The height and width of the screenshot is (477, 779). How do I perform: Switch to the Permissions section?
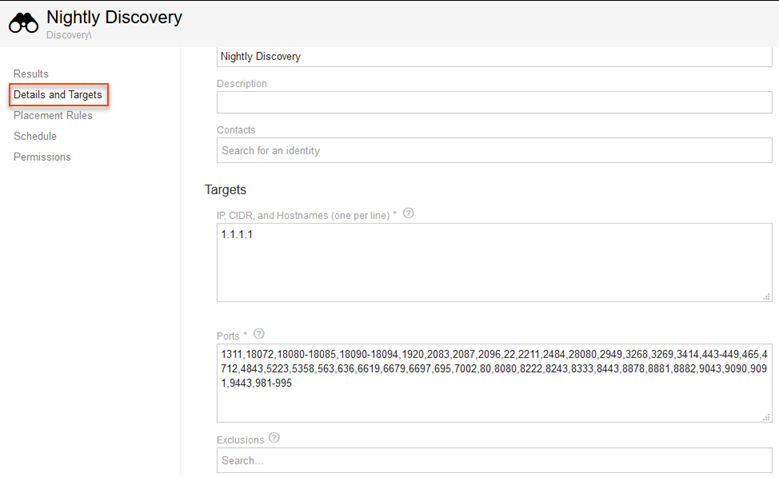42,157
